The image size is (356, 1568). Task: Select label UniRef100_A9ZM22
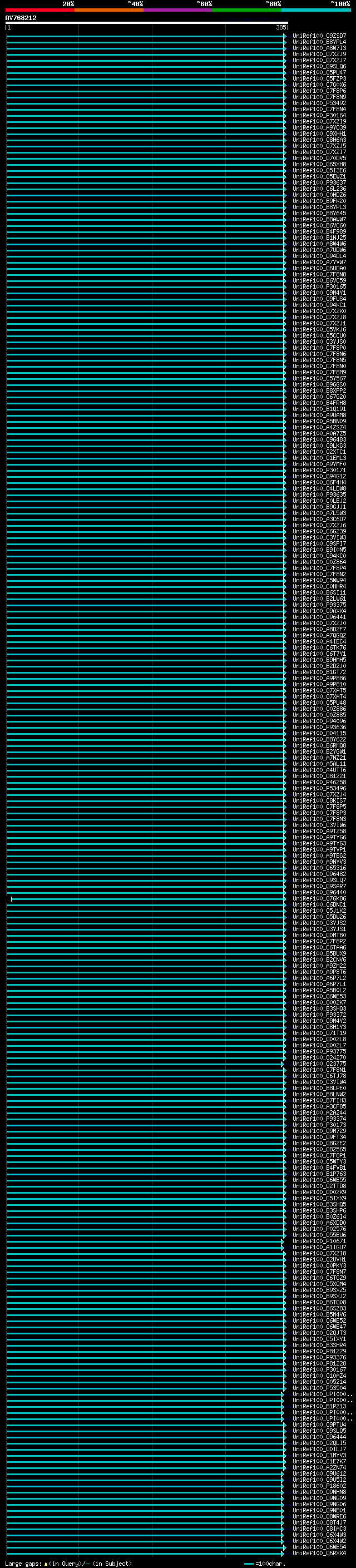coord(319,966)
